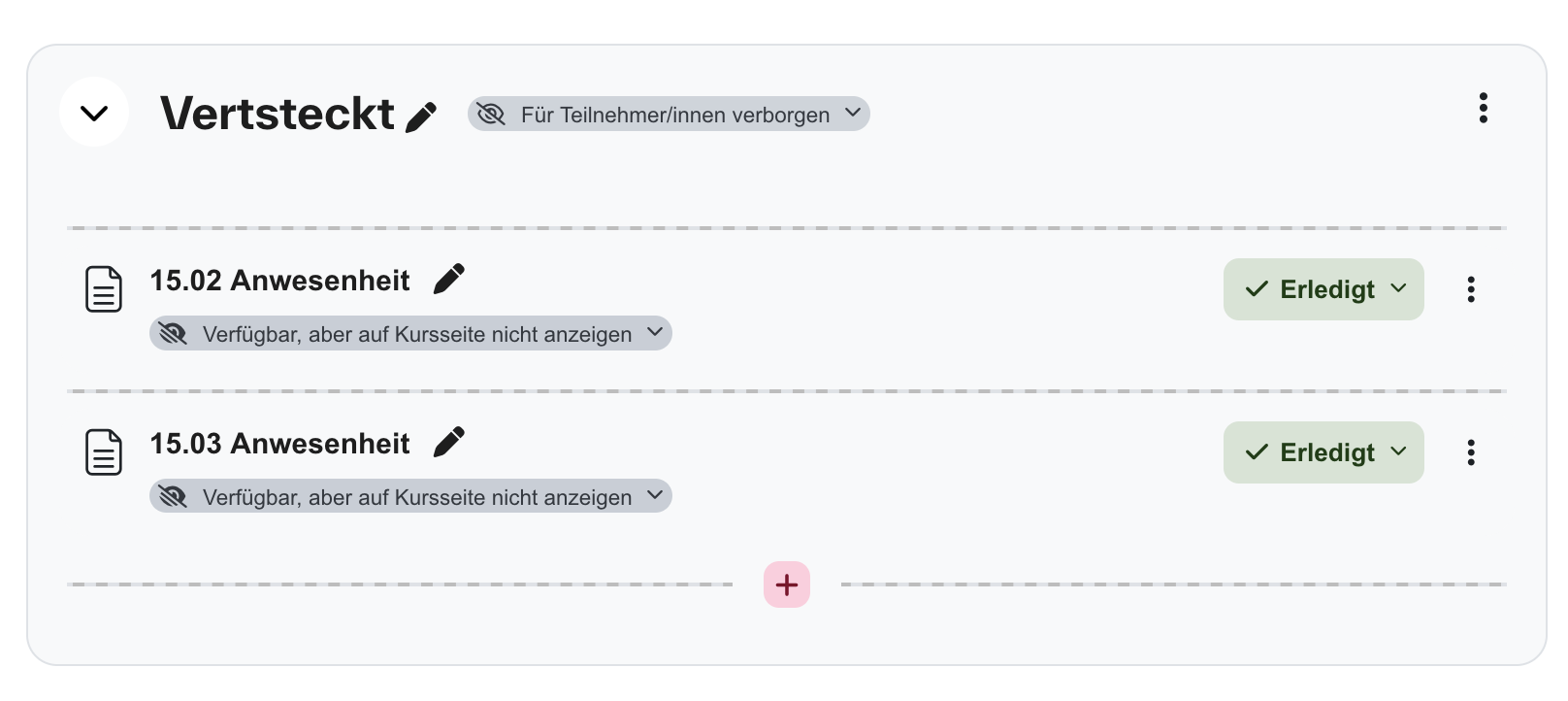Screen dimensions: 1568x701
Task: Open the three-dot menu for 15.02 Anwesenheit
Action: tap(1472, 288)
